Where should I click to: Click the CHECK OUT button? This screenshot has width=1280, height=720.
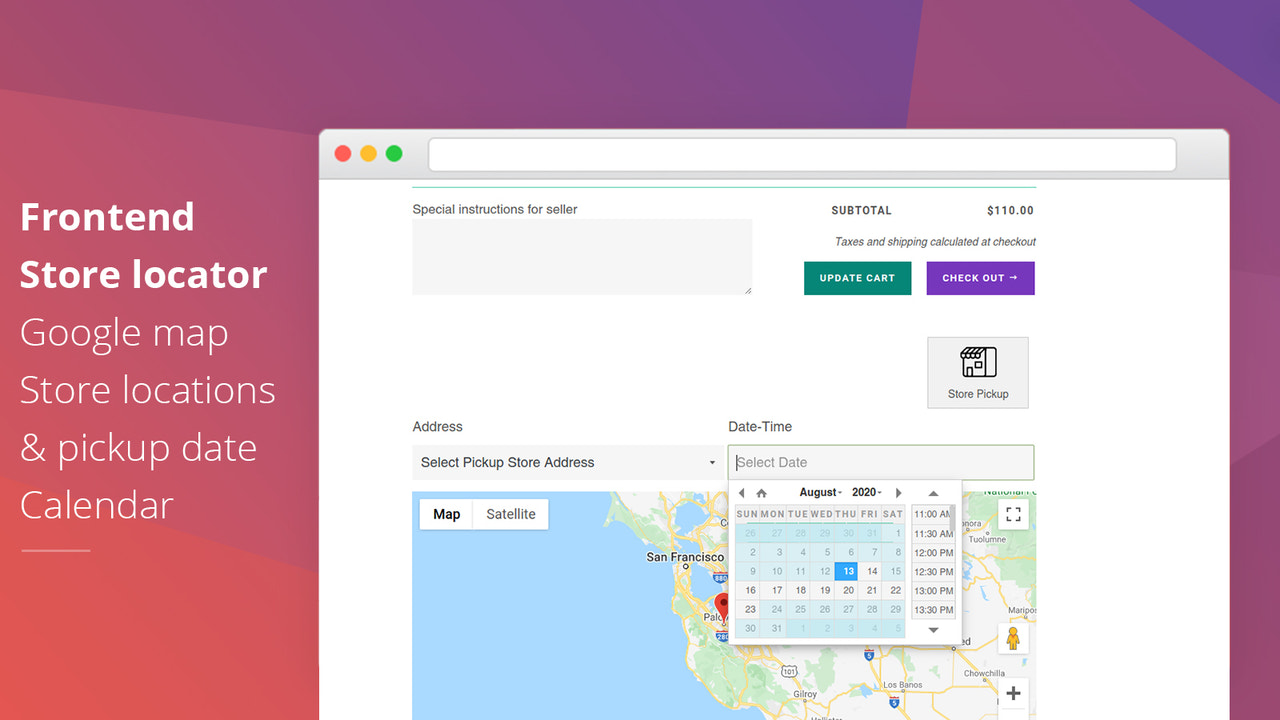pyautogui.click(x=980, y=278)
